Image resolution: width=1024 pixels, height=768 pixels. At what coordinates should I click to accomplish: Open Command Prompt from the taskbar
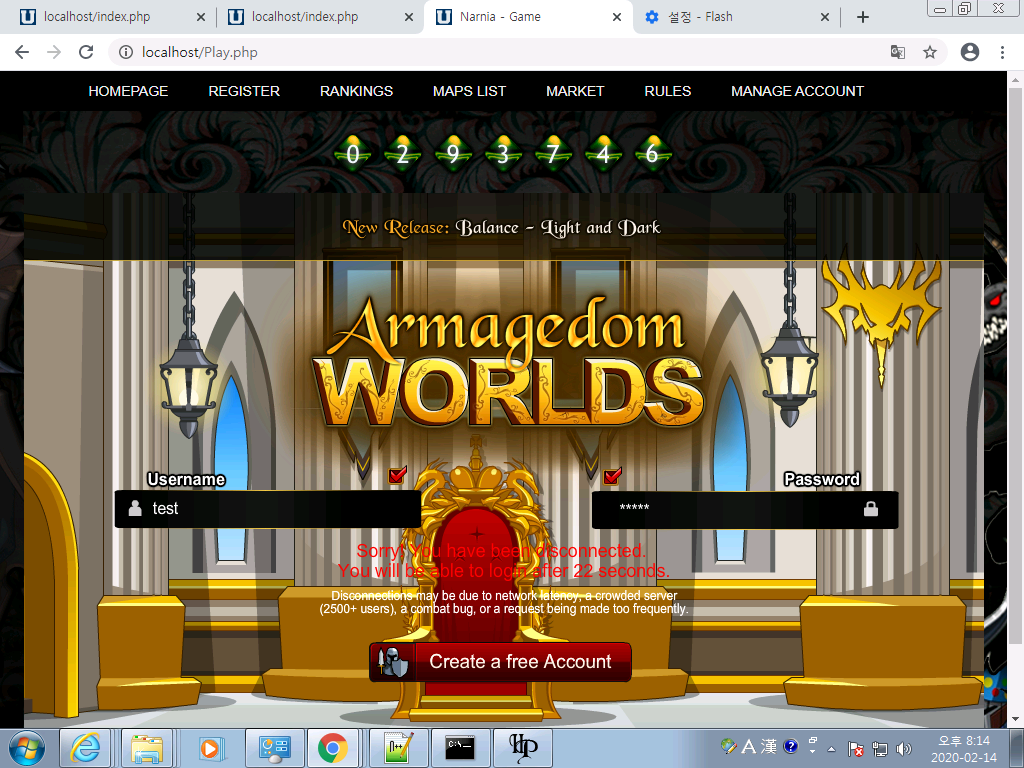pyautogui.click(x=460, y=748)
